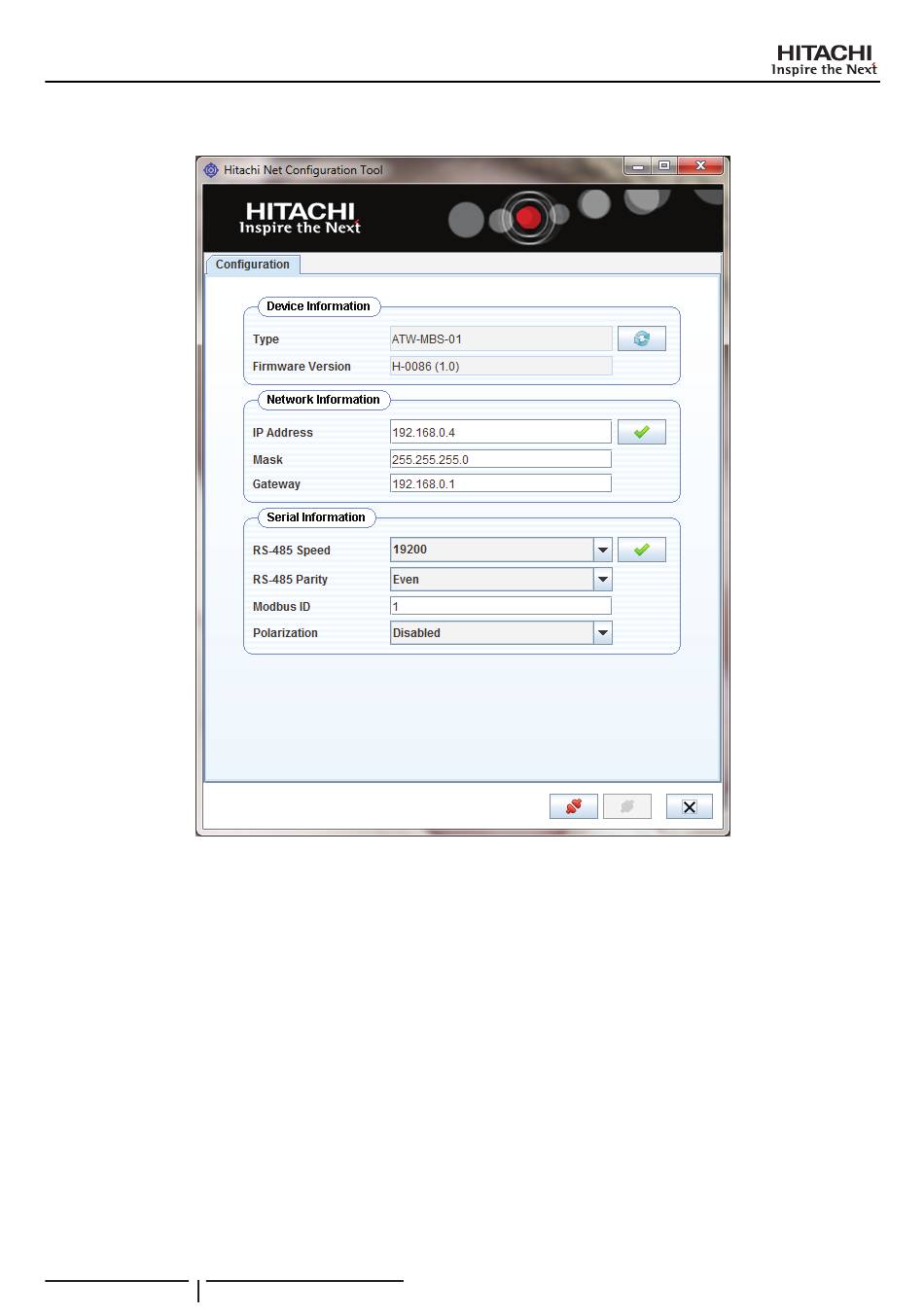Click the Type label

coord(266,339)
